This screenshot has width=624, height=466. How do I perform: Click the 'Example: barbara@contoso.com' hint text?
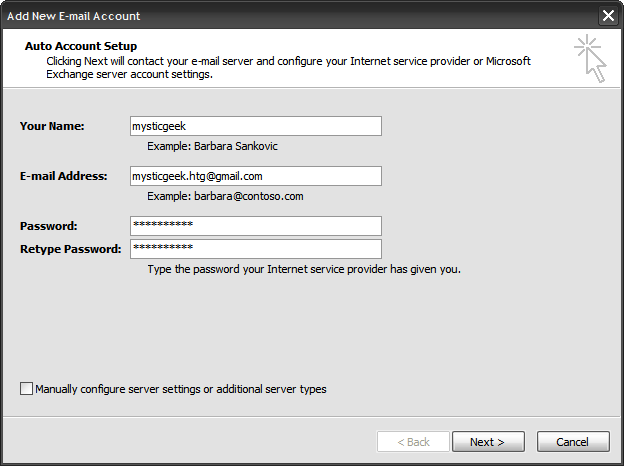(224, 196)
